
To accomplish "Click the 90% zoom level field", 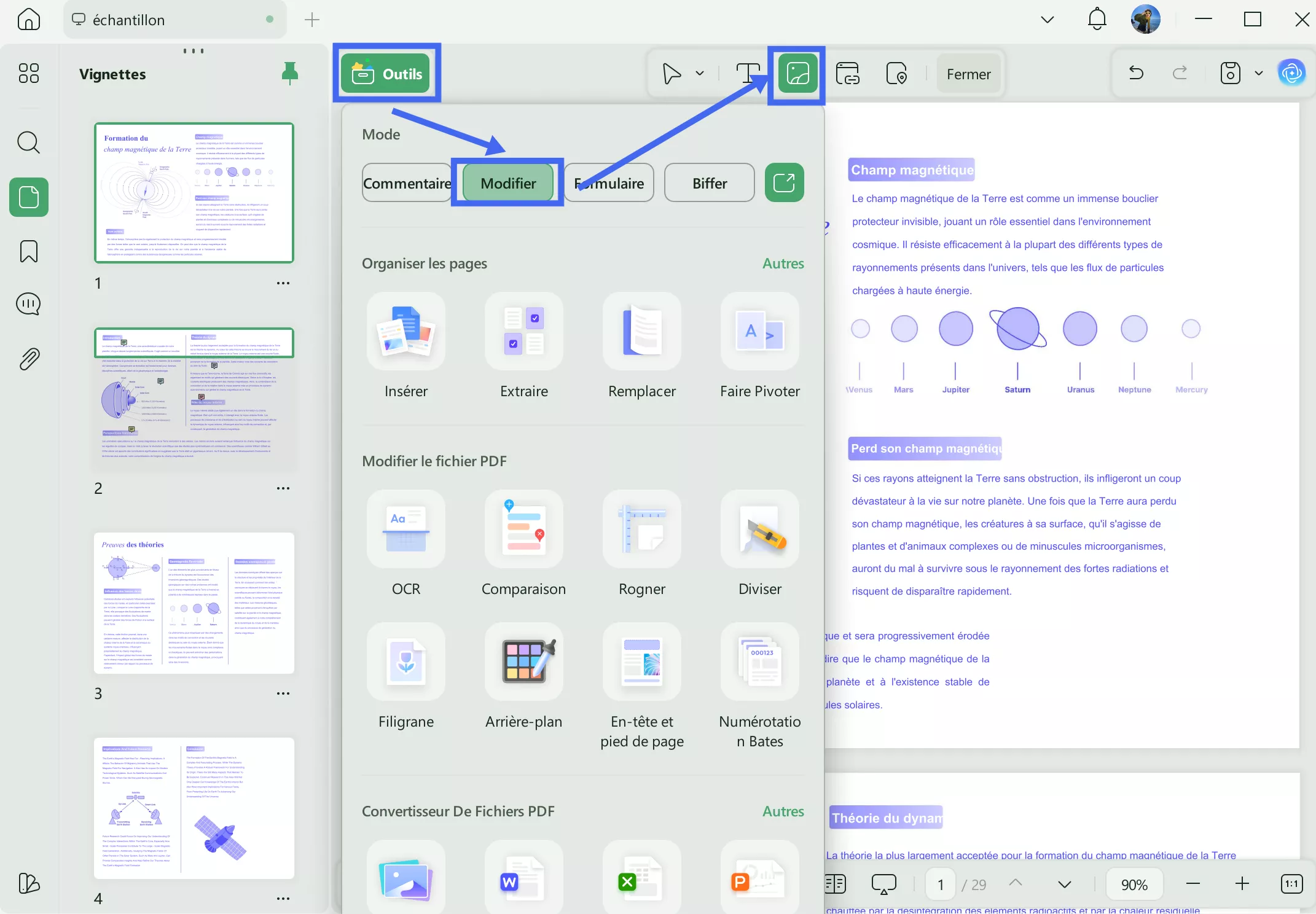I will pos(1134,885).
